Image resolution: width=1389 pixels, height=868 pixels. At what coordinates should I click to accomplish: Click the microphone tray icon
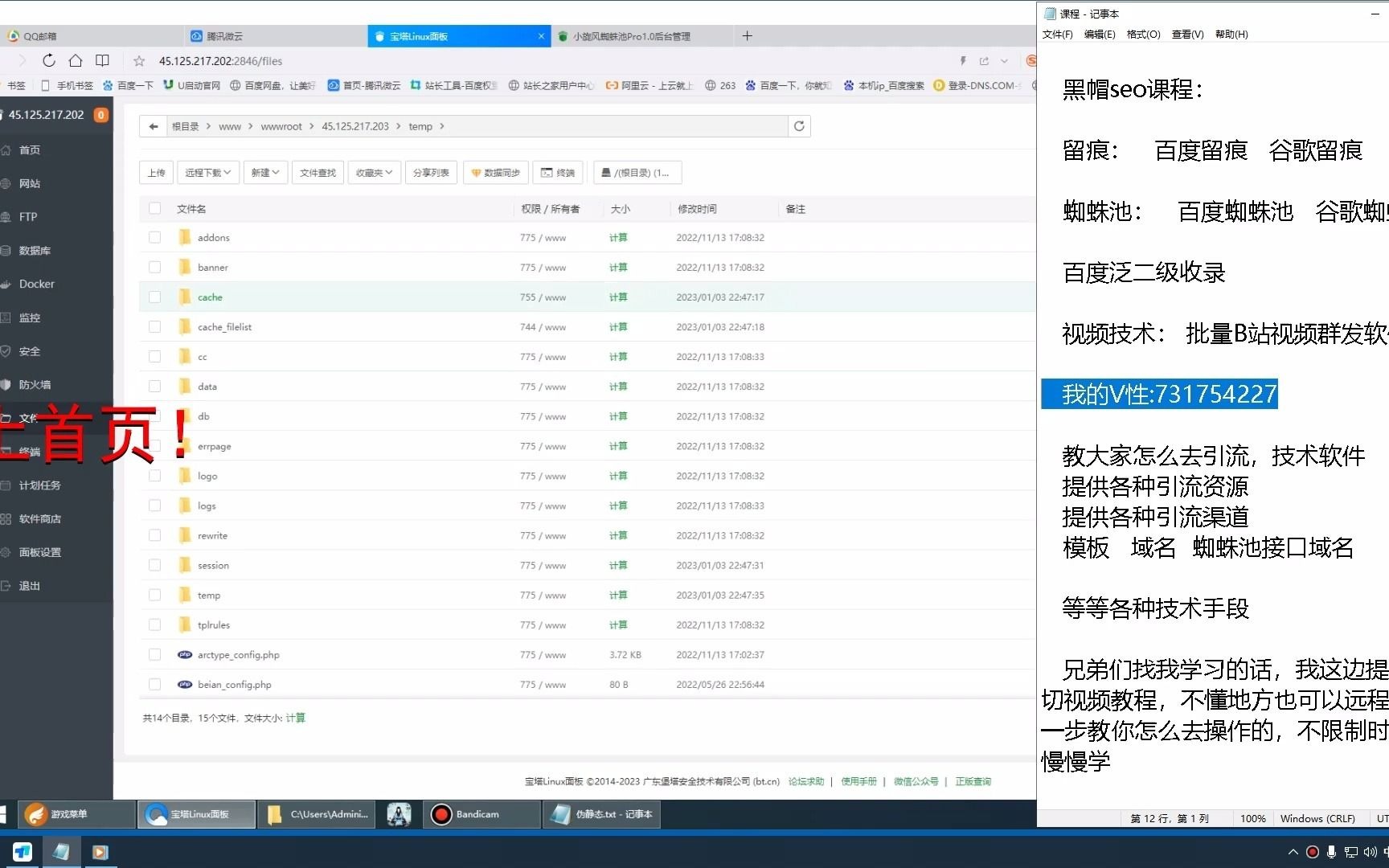(1331, 852)
